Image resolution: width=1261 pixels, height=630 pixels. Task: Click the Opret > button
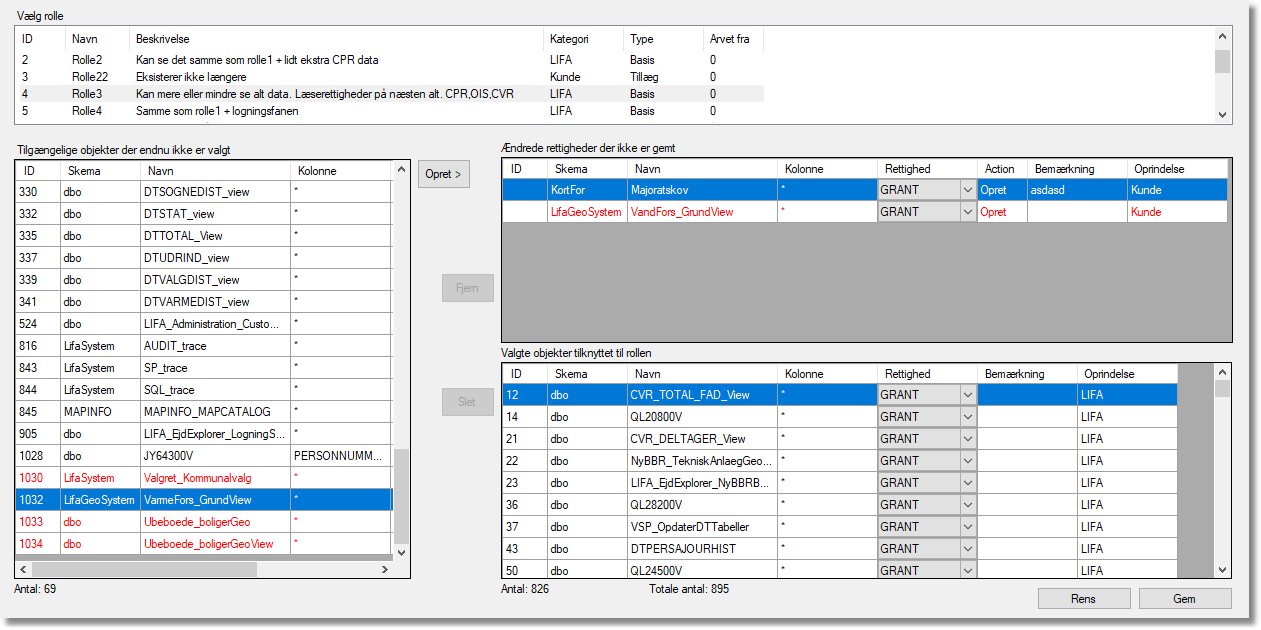[x=444, y=174]
